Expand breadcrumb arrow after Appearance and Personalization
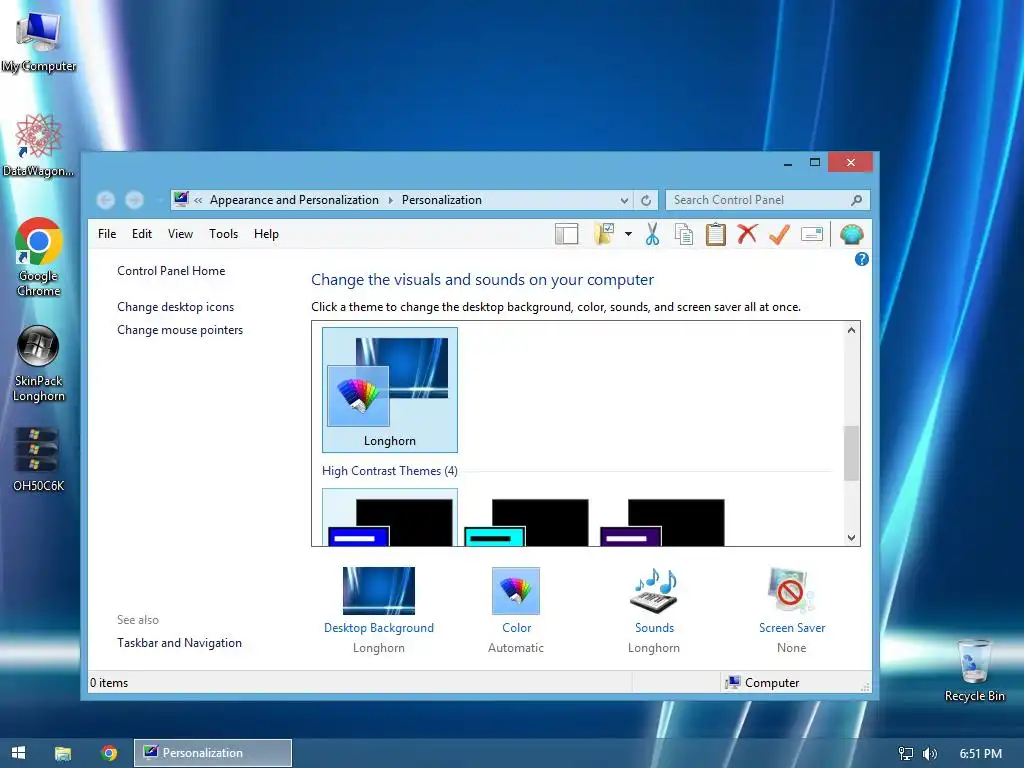This screenshot has height=768, width=1024. click(x=391, y=200)
